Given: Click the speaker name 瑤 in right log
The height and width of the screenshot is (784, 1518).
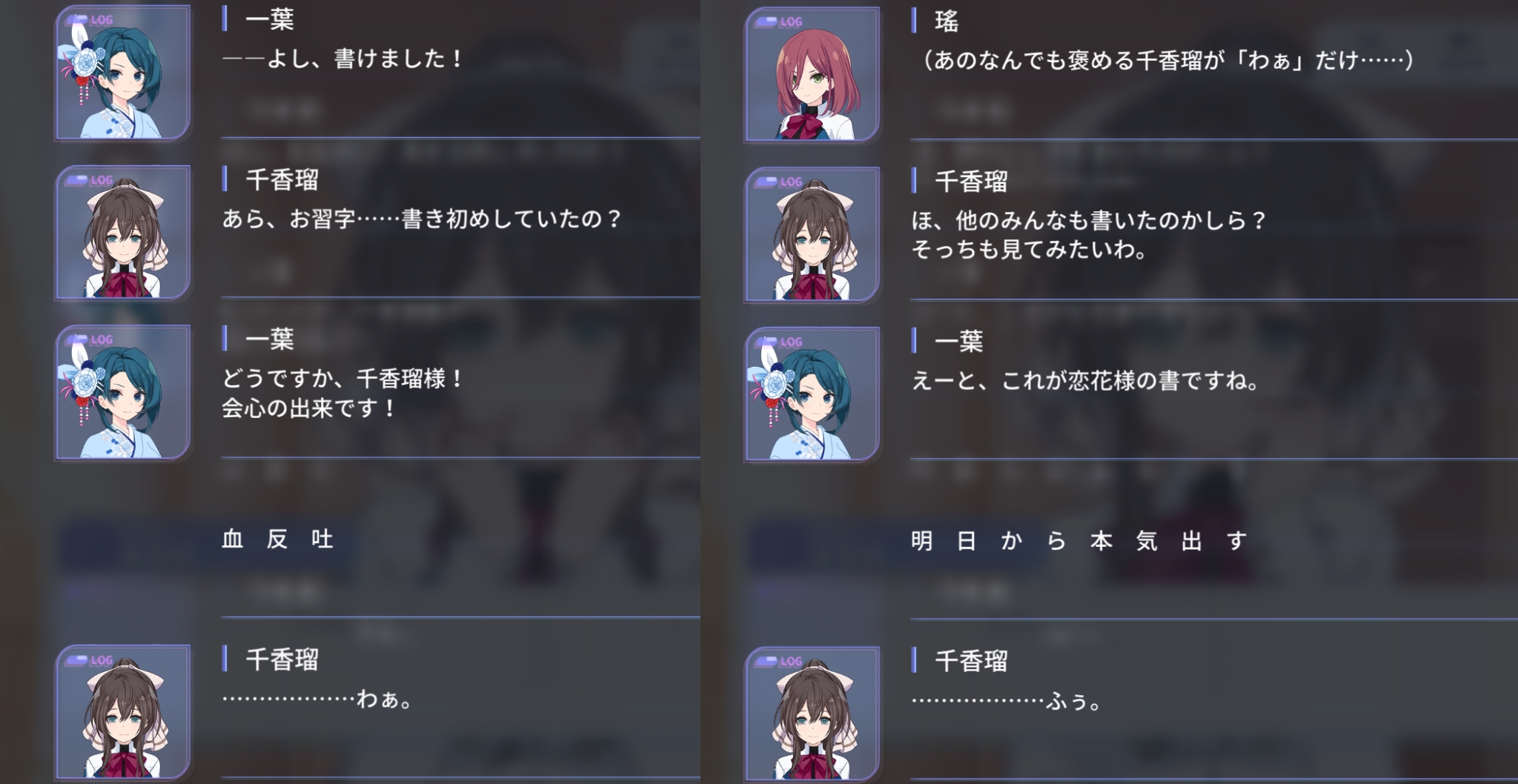Looking at the screenshot, I should (x=947, y=21).
